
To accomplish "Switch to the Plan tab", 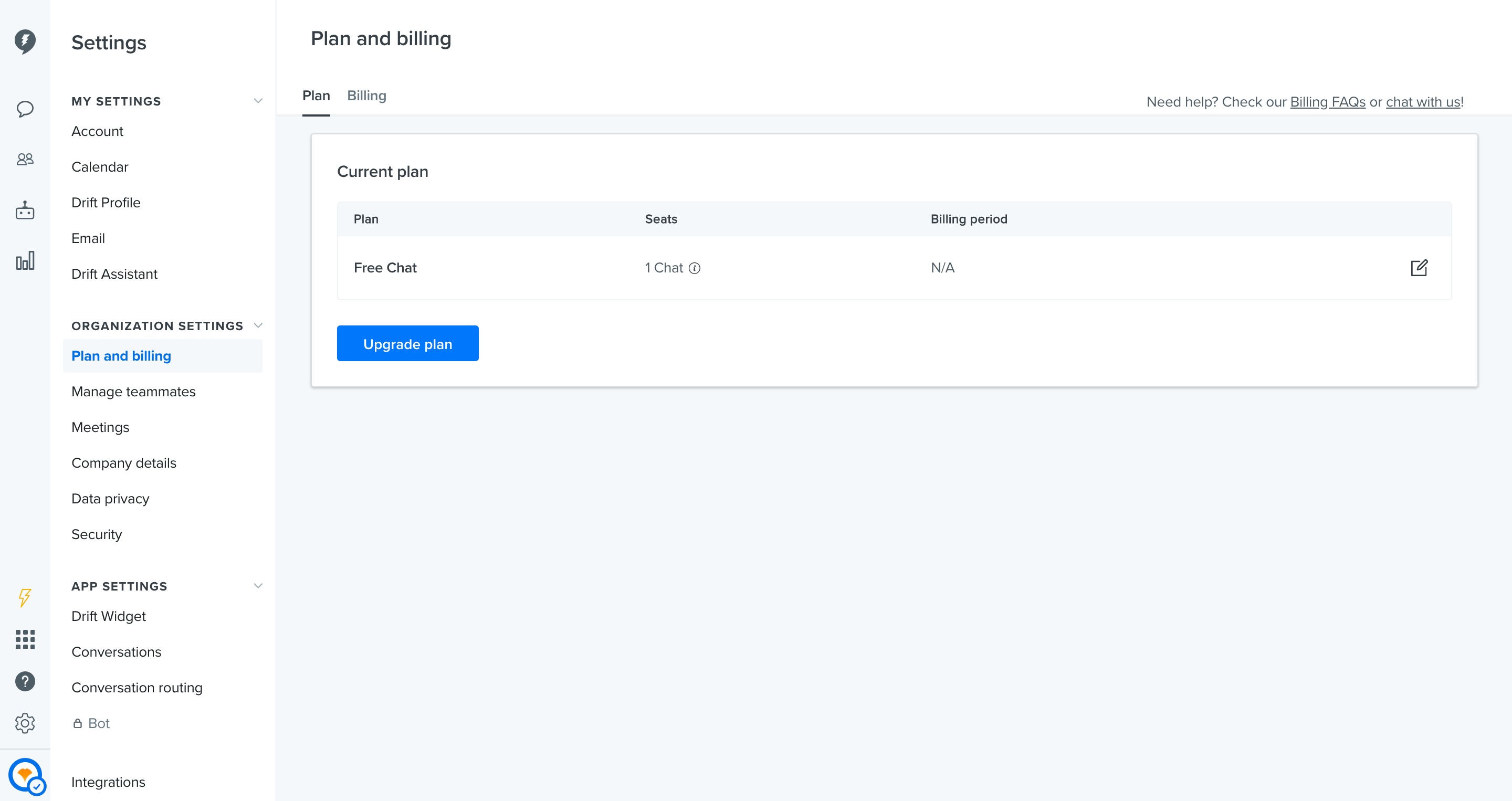I will click(x=316, y=96).
